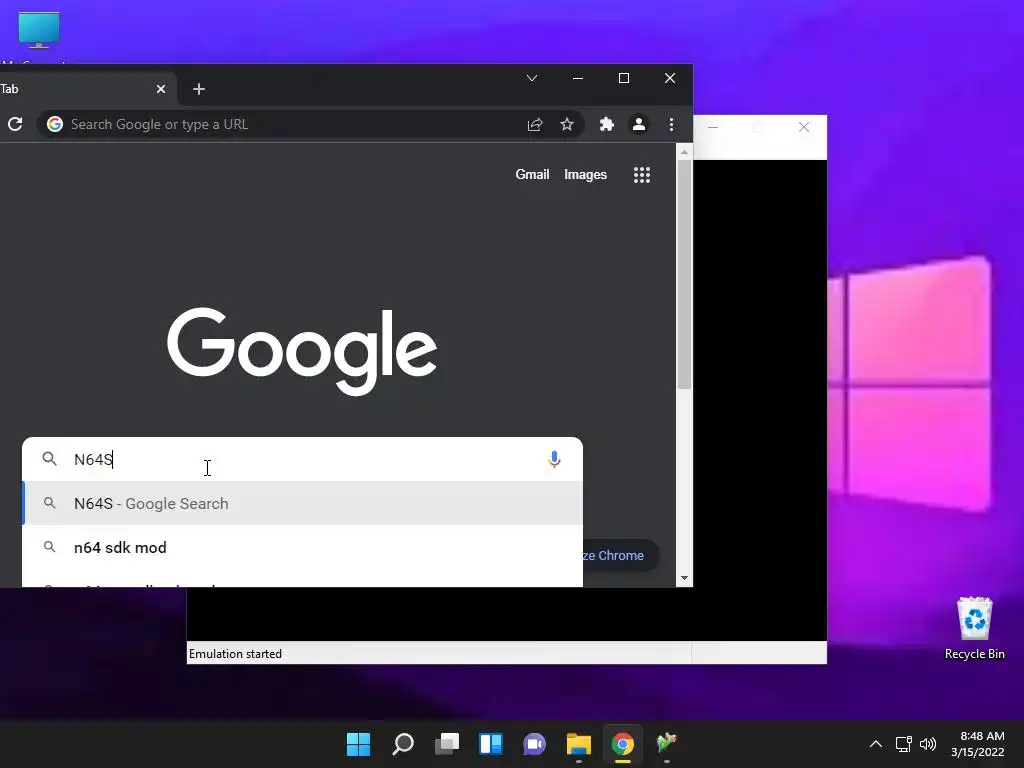Open Chrome Extensions puzzle icon
Screen dimensions: 1024x768
pyautogui.click(x=607, y=124)
